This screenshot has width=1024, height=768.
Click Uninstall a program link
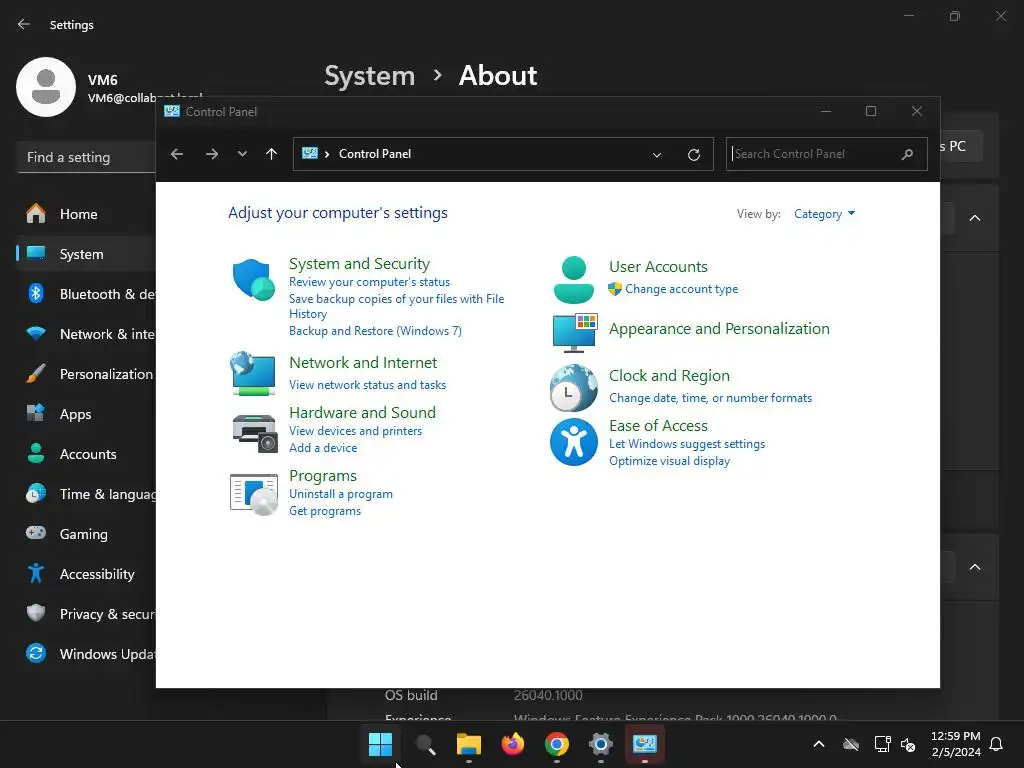tap(341, 494)
